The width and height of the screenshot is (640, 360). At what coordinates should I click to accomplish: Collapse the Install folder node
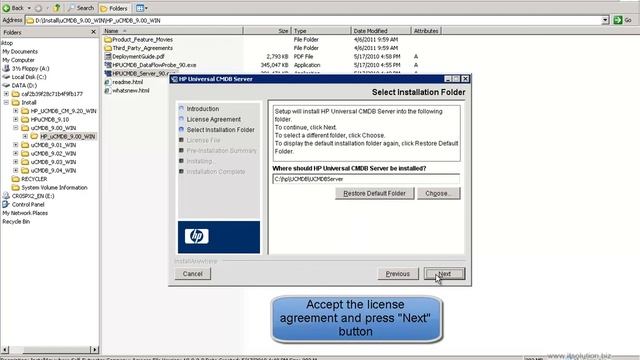[x=6, y=102]
